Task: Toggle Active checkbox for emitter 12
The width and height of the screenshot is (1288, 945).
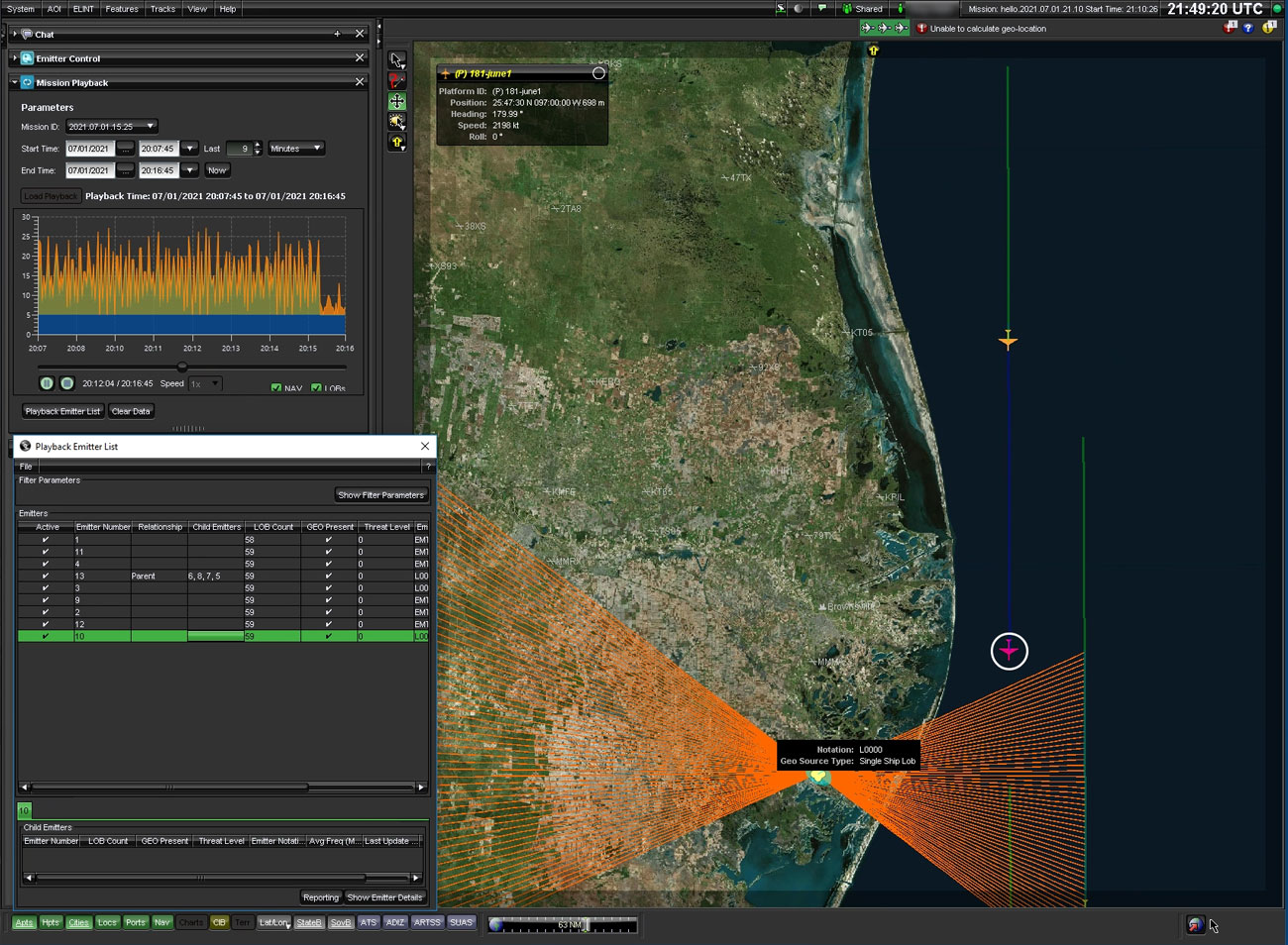Action: coord(46,624)
